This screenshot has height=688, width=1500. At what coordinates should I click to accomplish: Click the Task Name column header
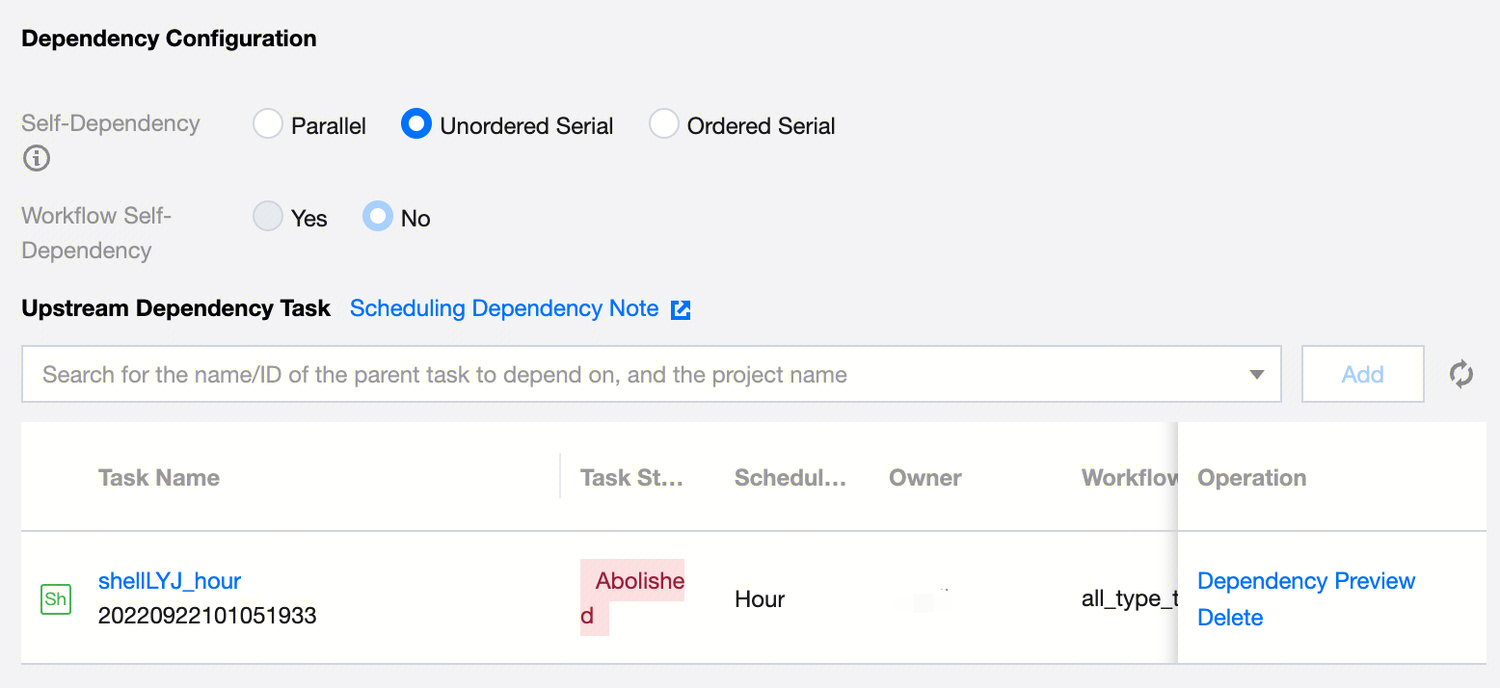(x=159, y=478)
